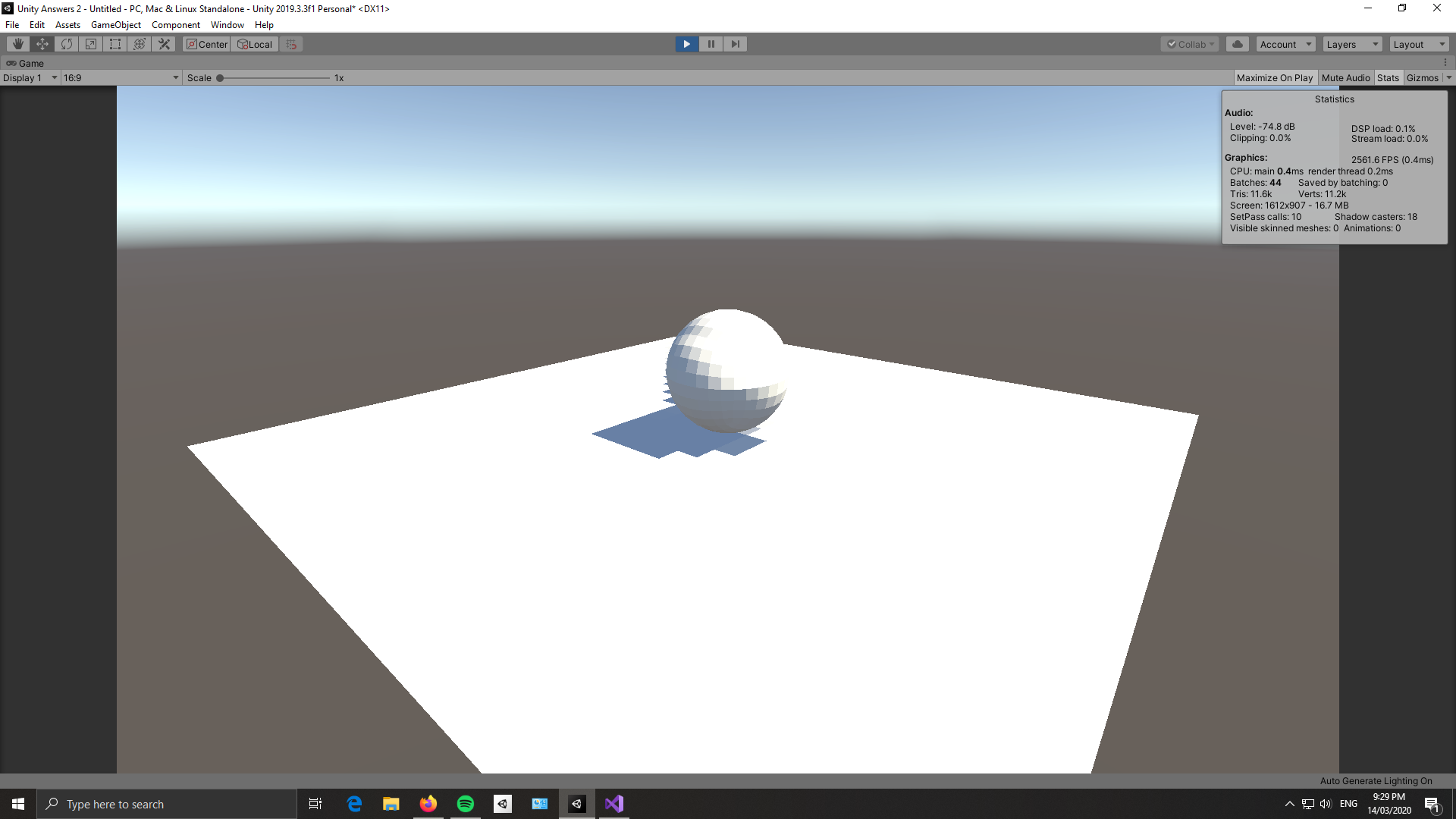Select the Move tool

tap(42, 44)
